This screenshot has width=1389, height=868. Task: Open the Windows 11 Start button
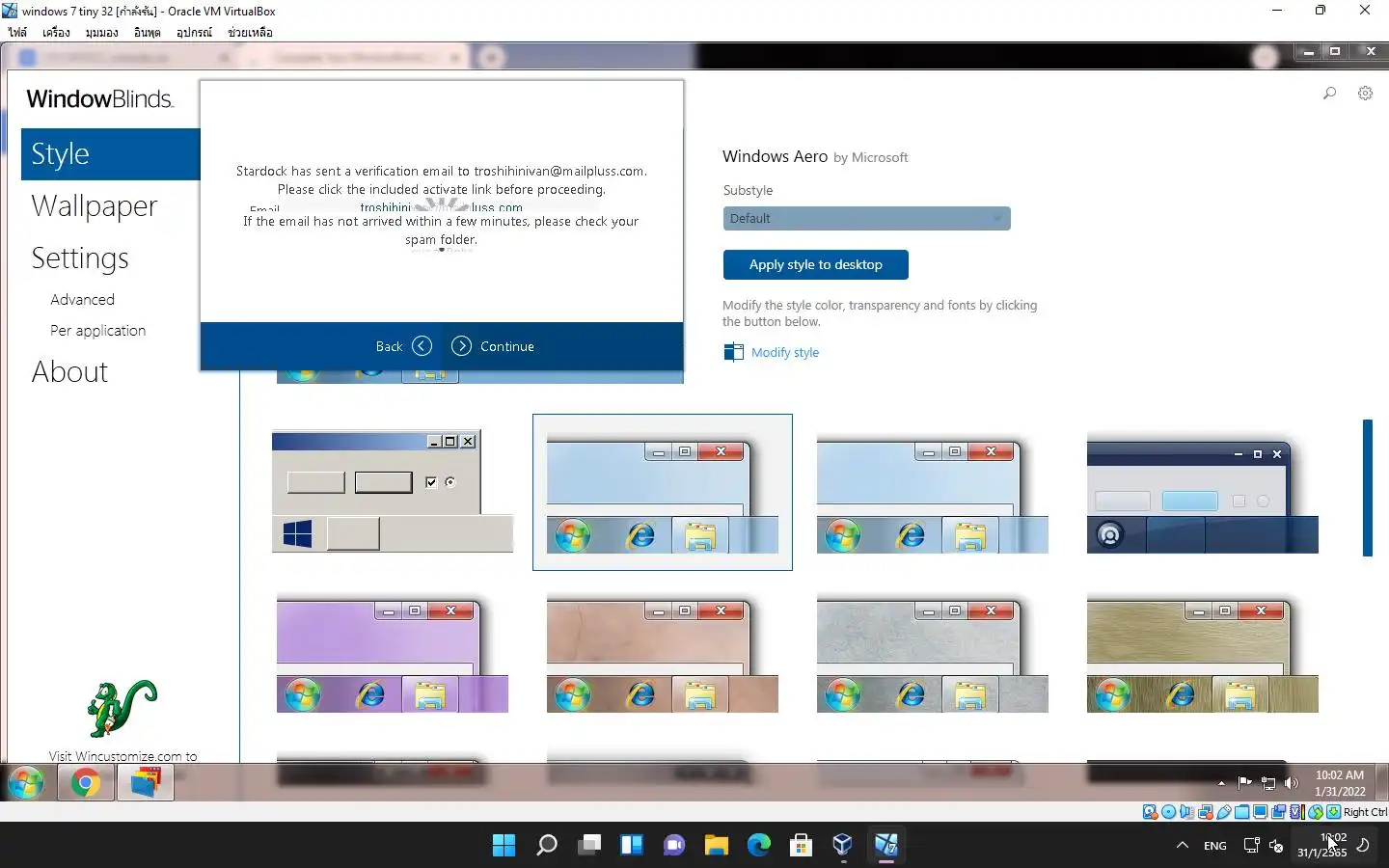point(504,845)
